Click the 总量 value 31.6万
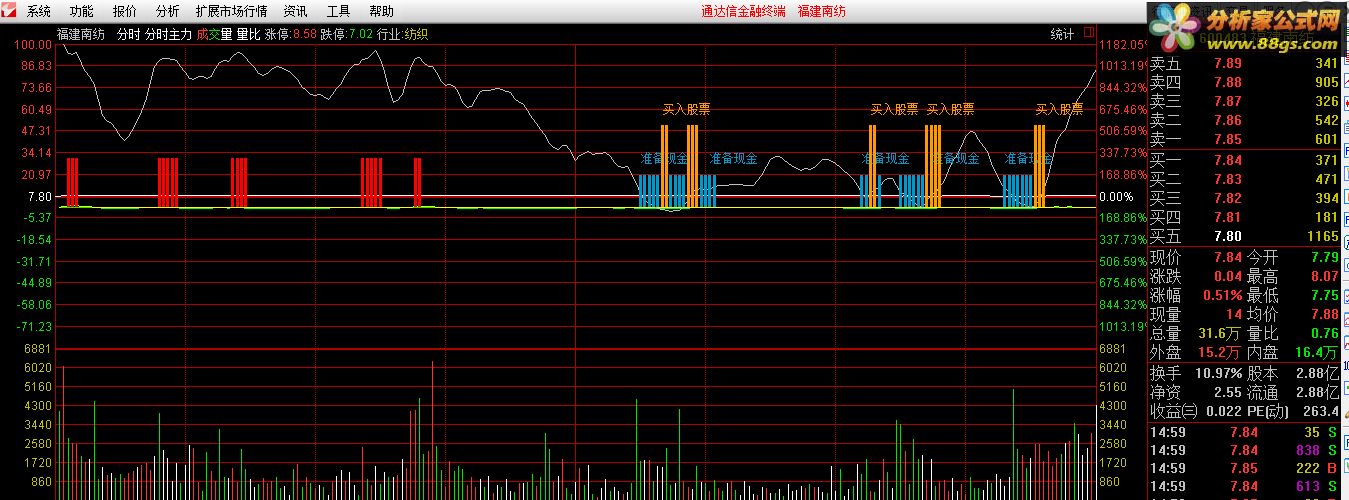The width and height of the screenshot is (1349, 500). click(x=1219, y=334)
